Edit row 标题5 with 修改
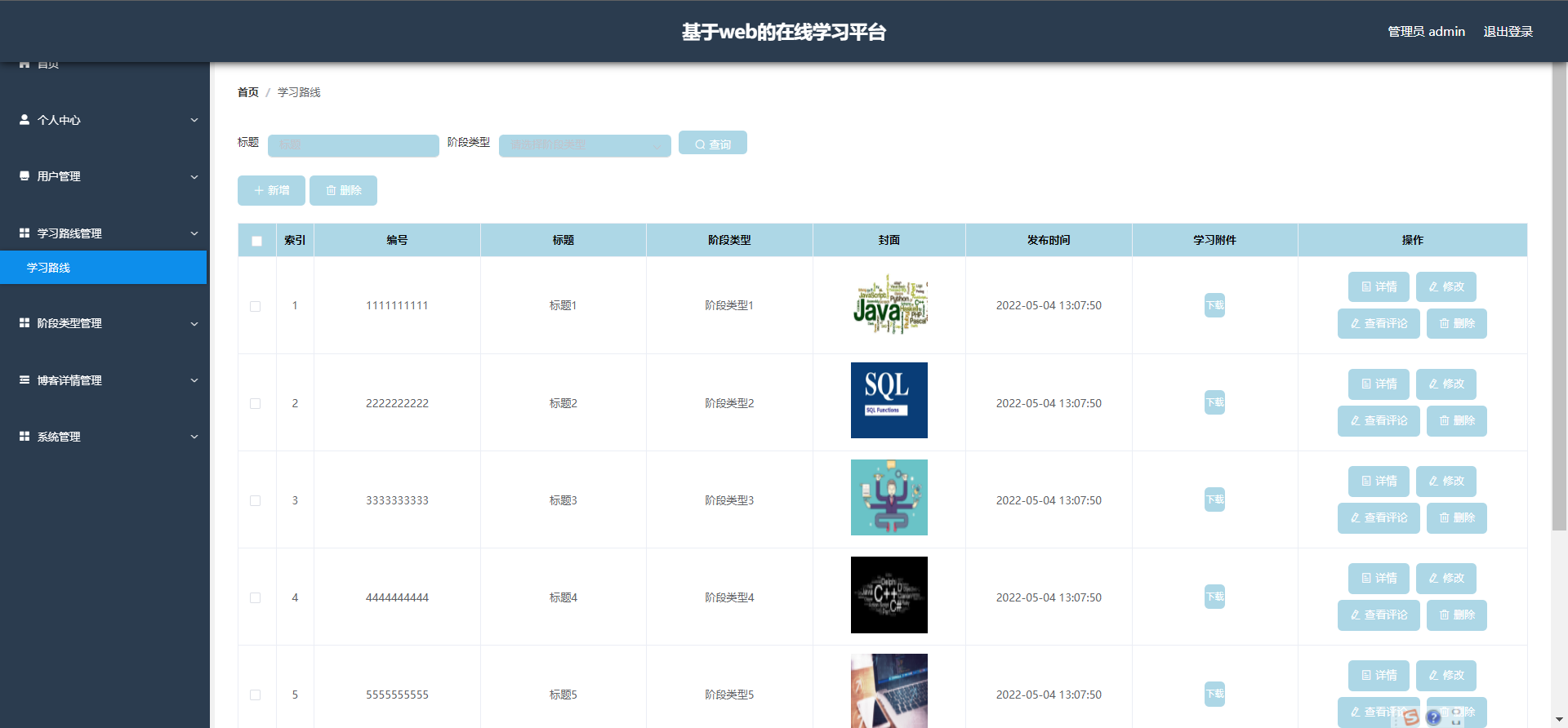1568x728 pixels. click(x=1446, y=675)
